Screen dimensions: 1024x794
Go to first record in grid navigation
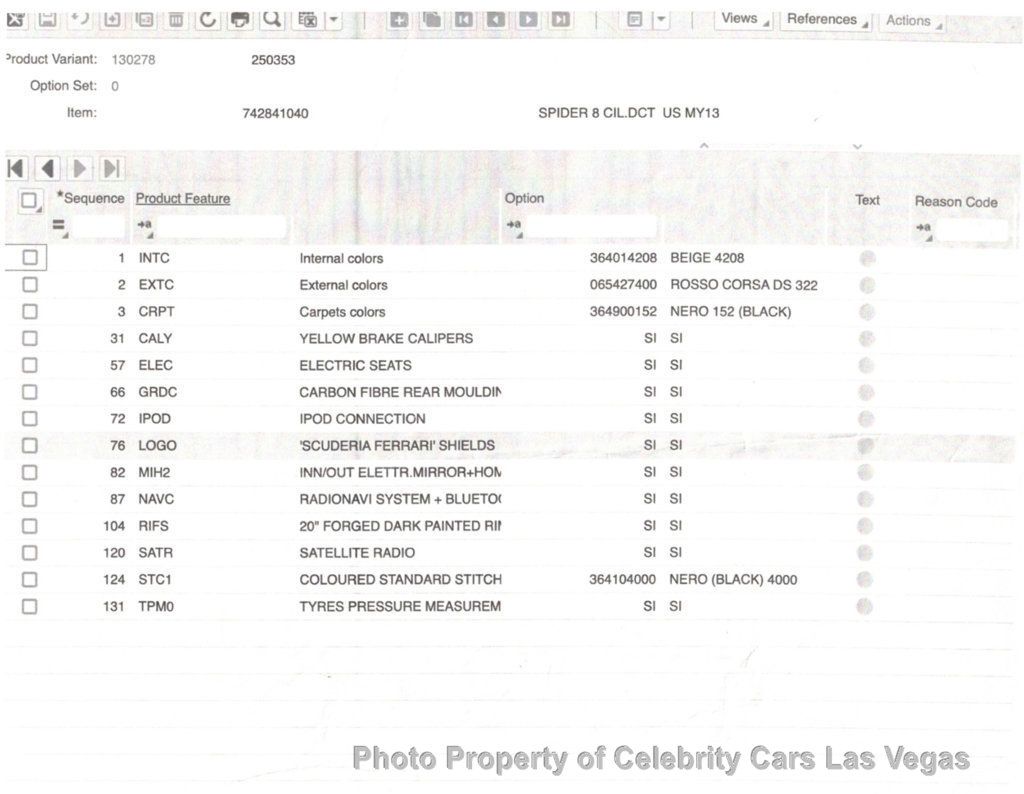tap(17, 168)
